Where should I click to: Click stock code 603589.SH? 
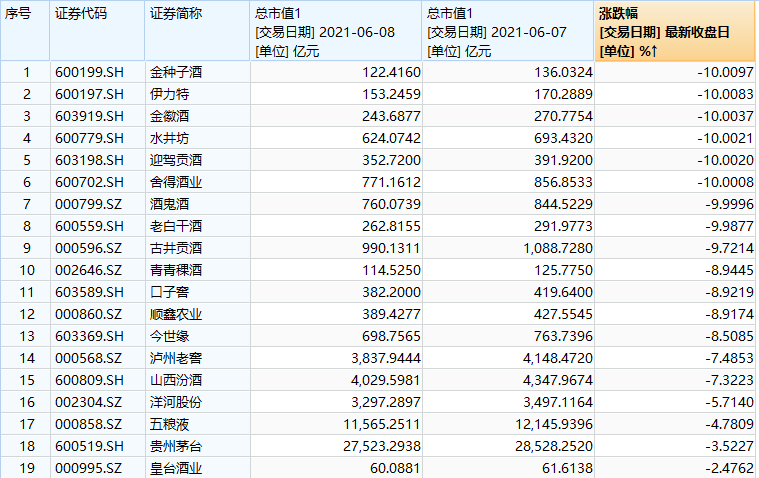pyautogui.click(x=90, y=293)
